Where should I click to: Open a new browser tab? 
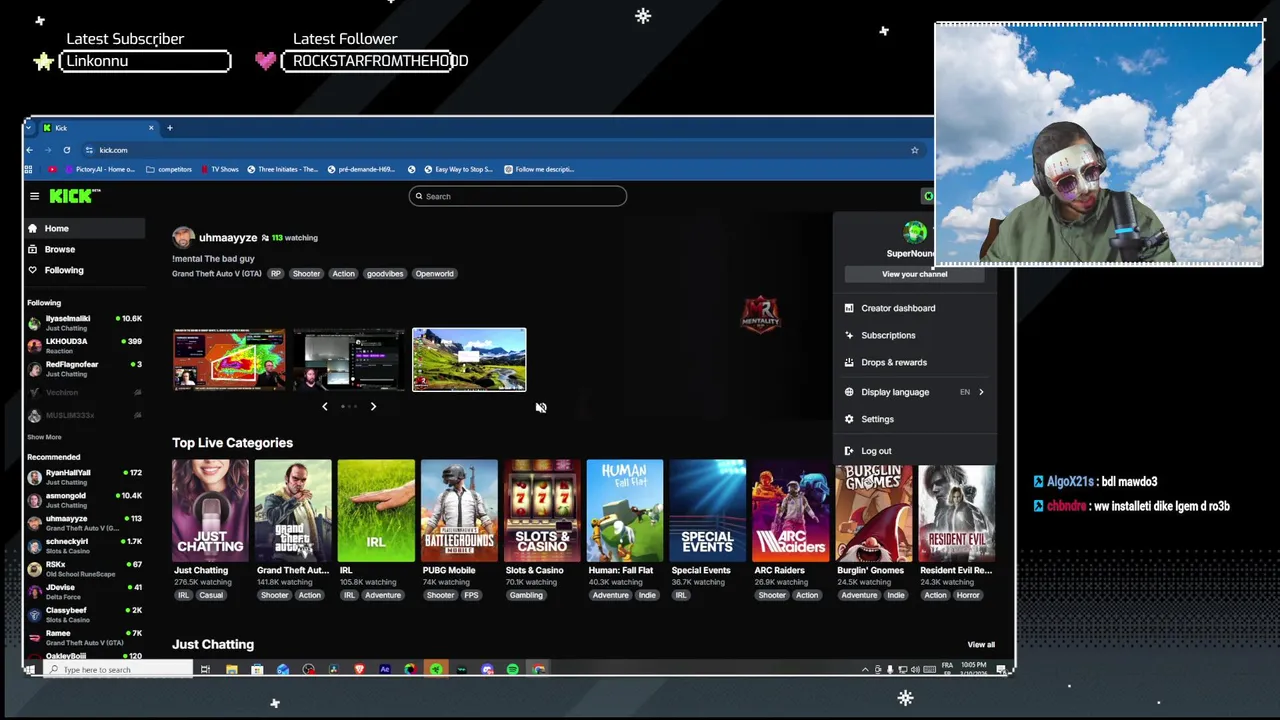click(170, 128)
